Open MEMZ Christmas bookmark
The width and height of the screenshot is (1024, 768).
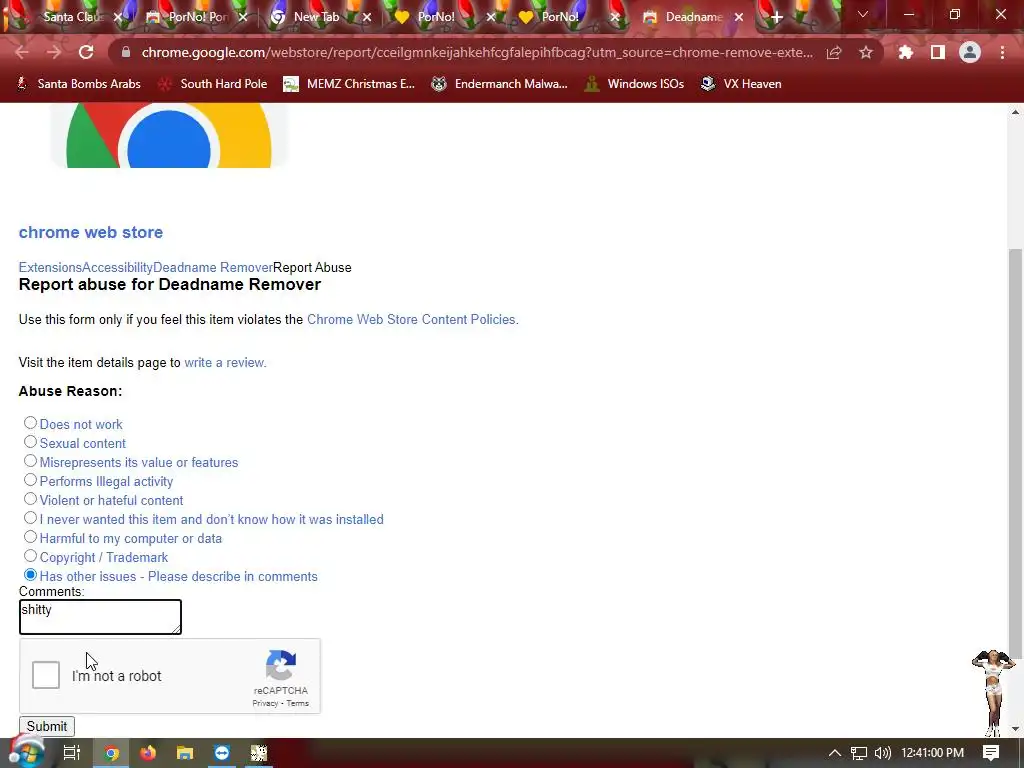pos(349,84)
